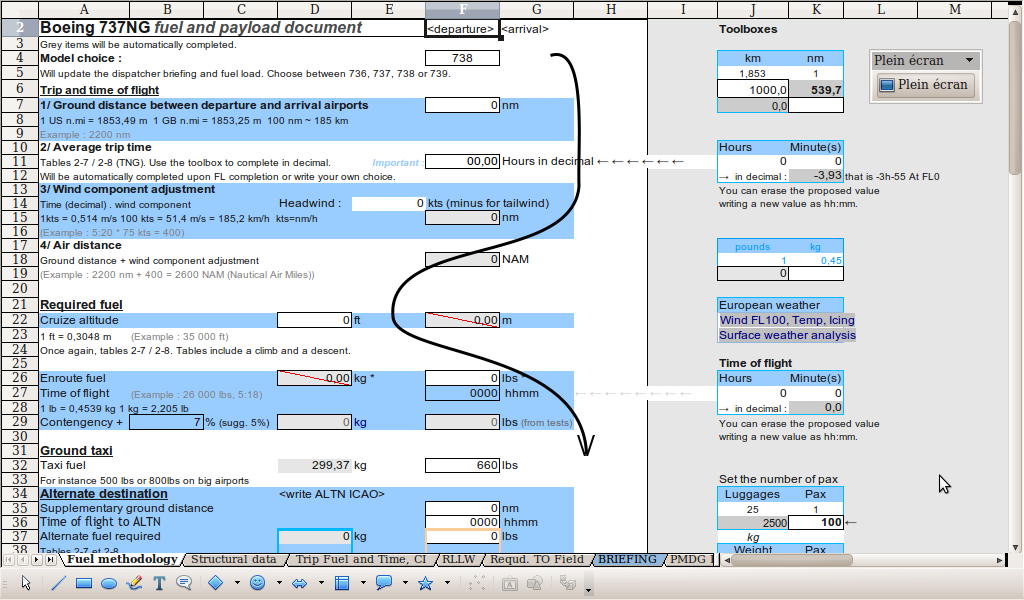Open the Stars shapes dropdown arrow
1024x600 pixels.
pos(447,583)
